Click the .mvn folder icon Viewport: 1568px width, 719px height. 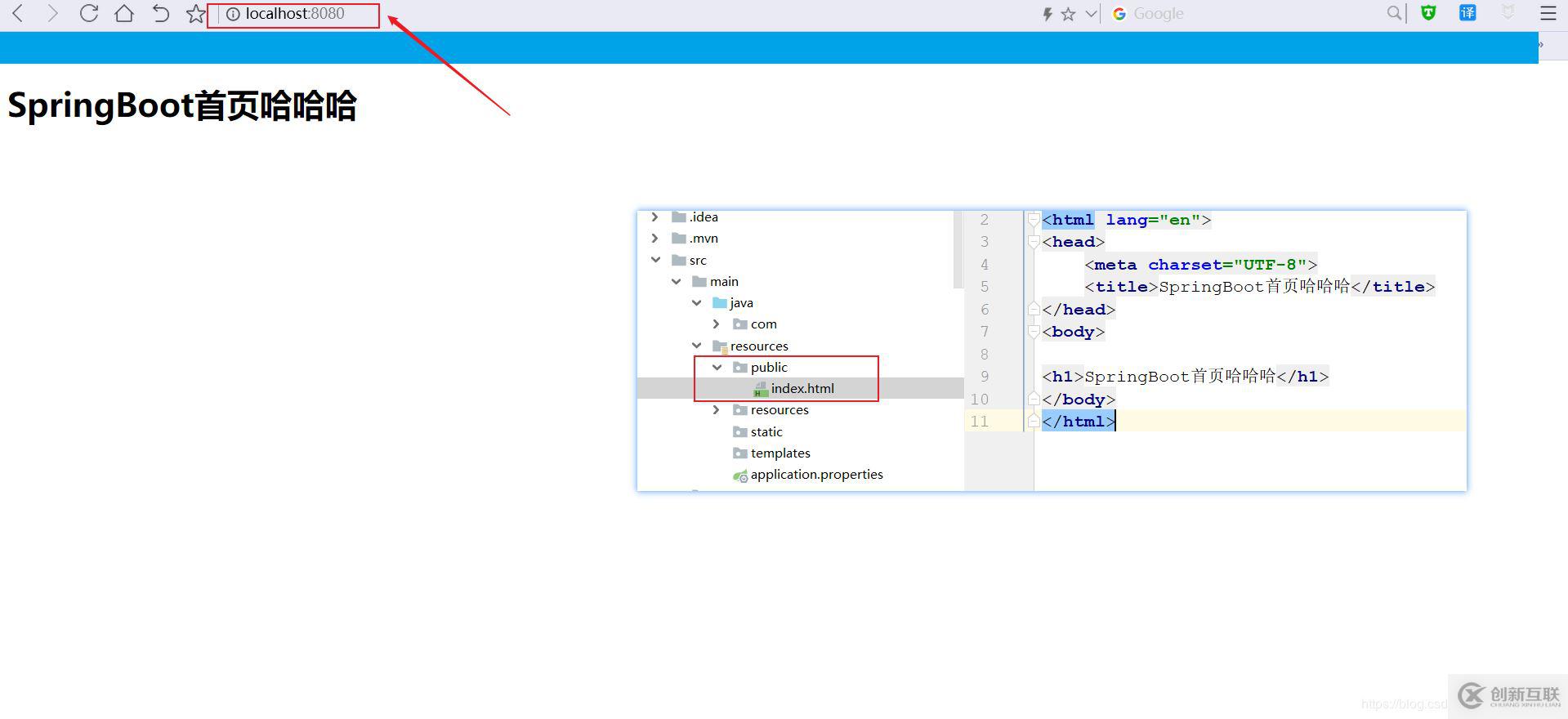pyautogui.click(x=678, y=239)
